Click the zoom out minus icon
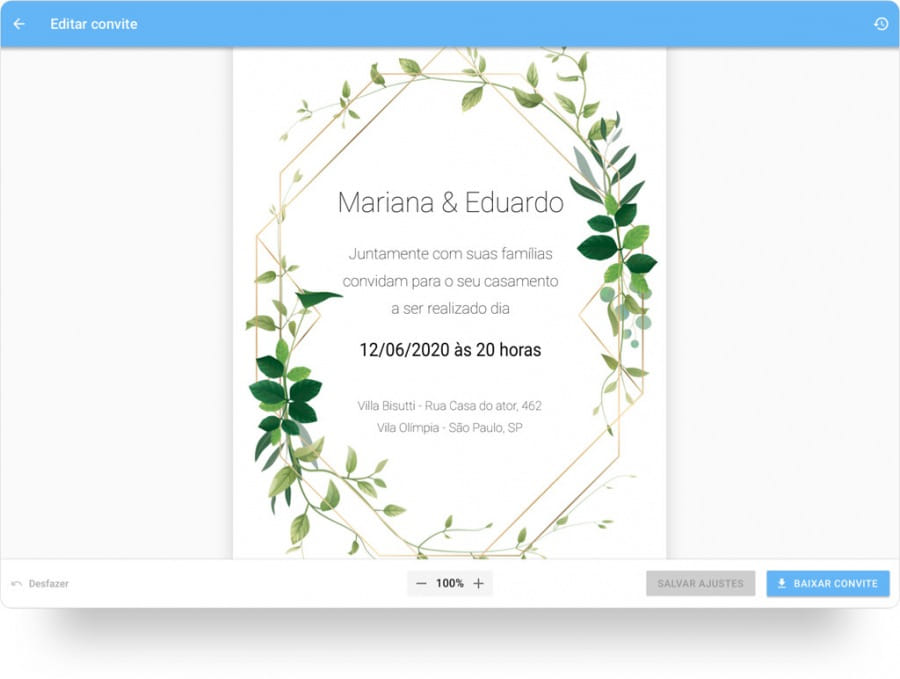 coord(419,583)
